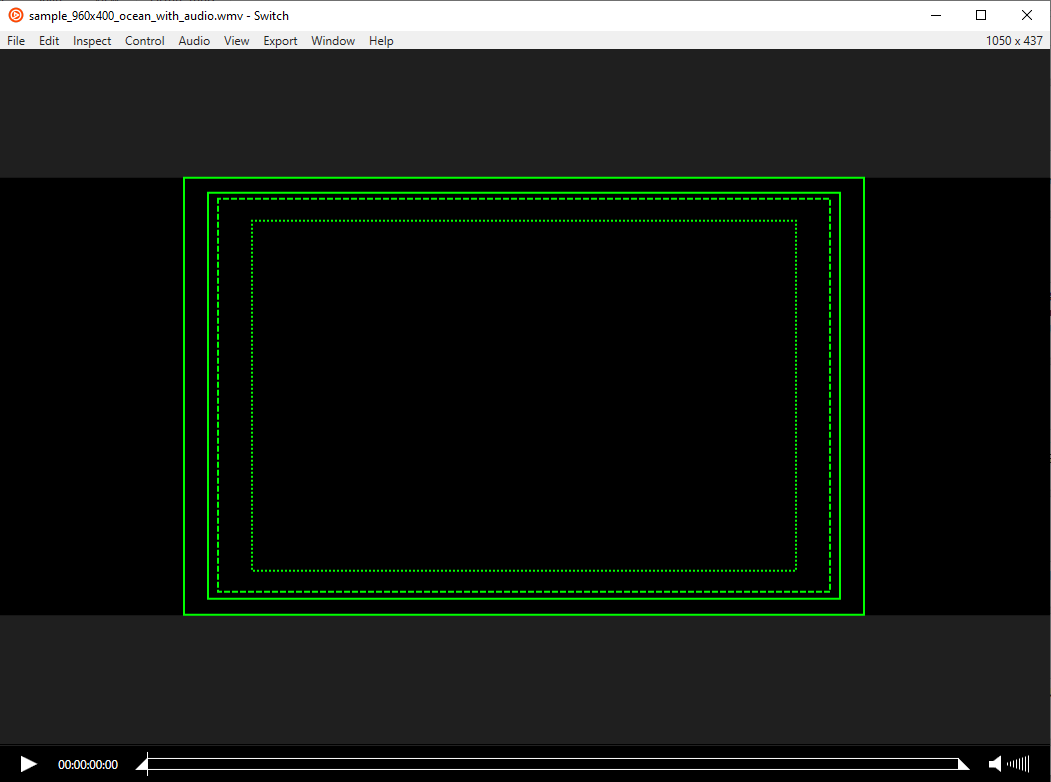
Task: Open the Control menu
Action: [144, 41]
